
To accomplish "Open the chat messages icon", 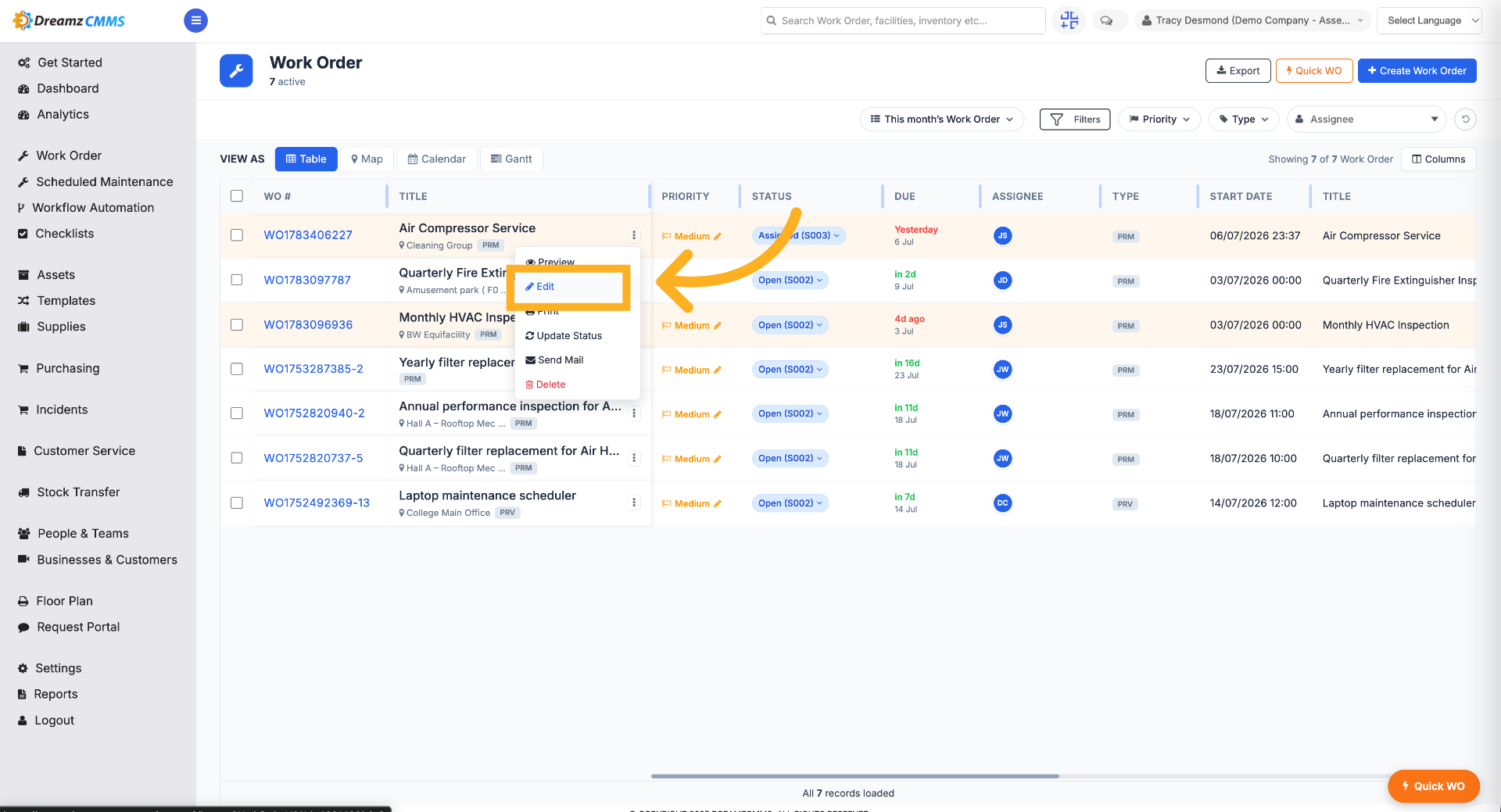I will (1106, 21).
